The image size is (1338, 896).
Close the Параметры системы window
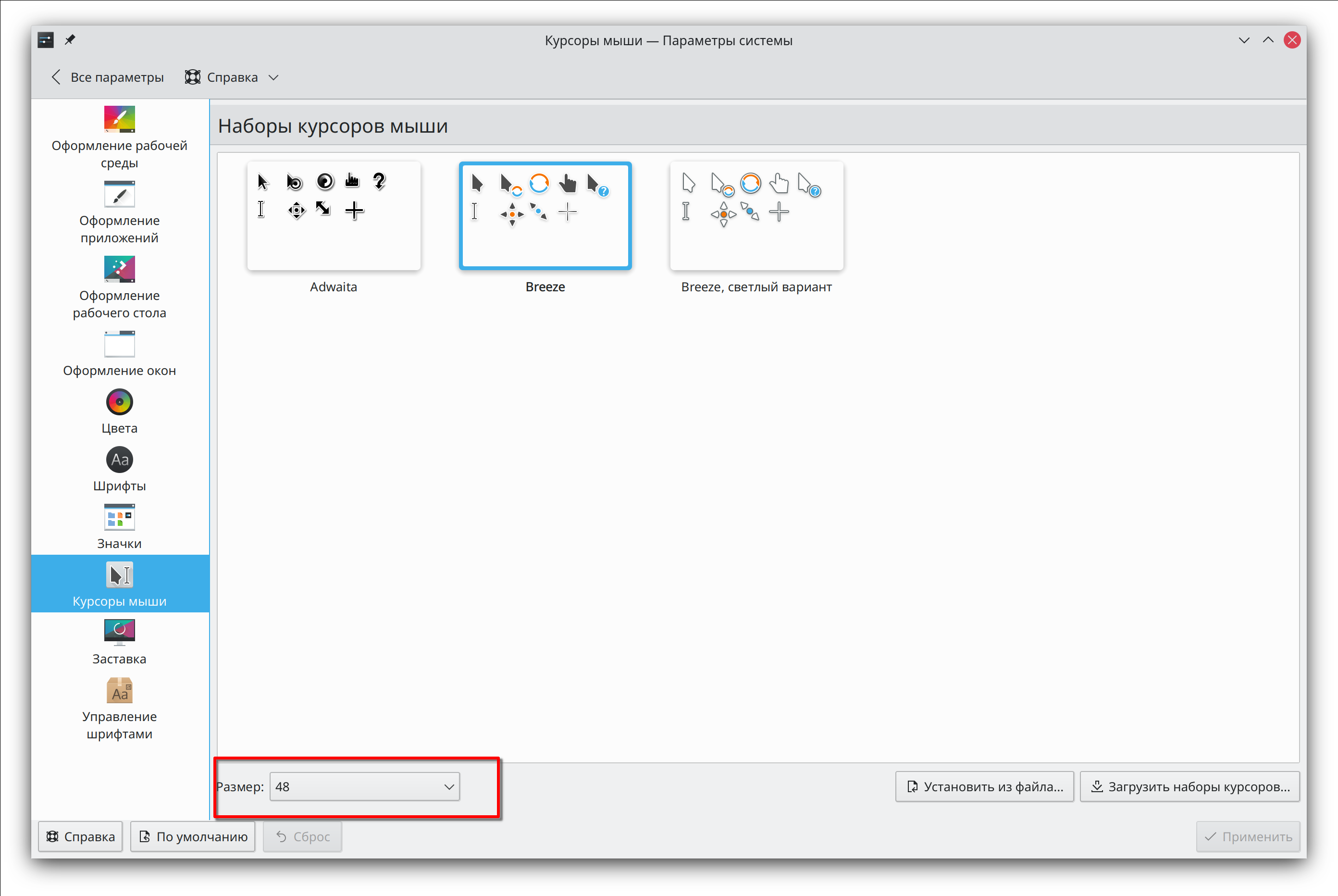(1292, 40)
